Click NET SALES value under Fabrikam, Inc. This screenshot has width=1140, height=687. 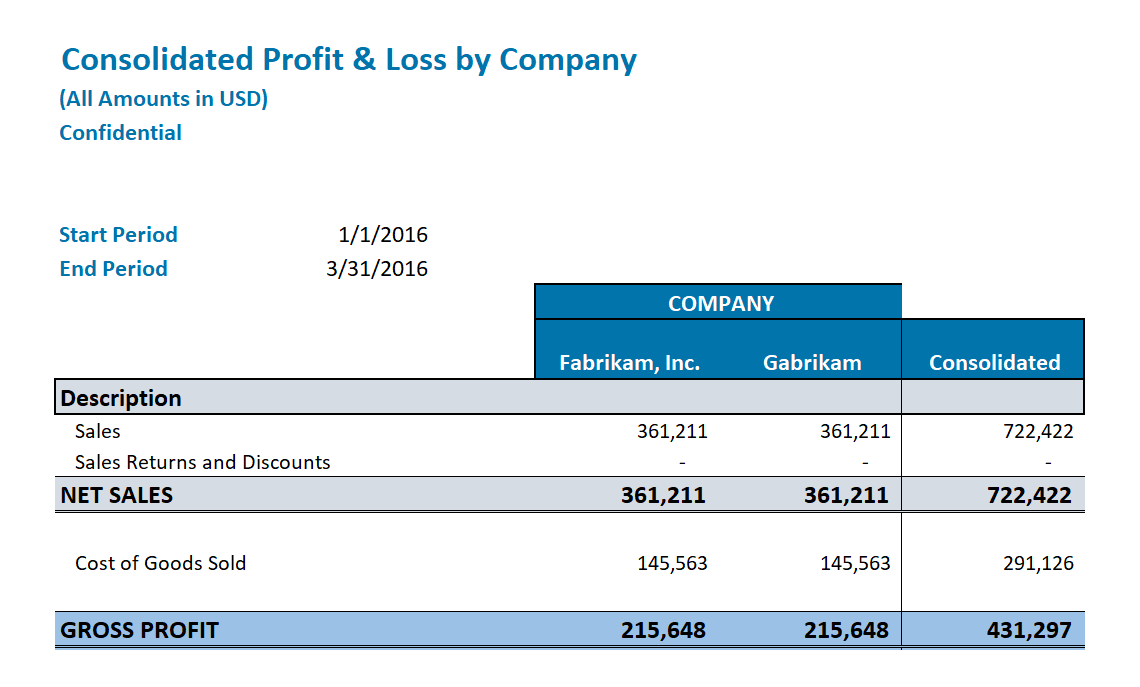click(x=663, y=495)
